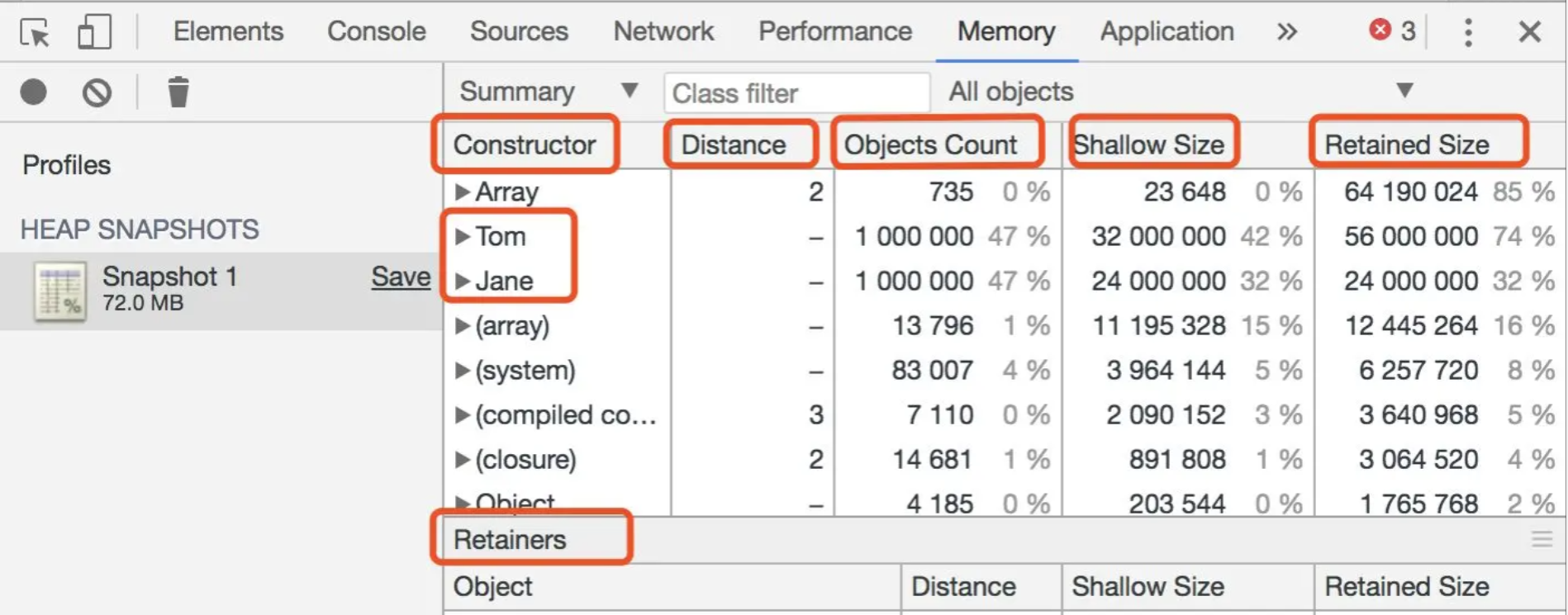This screenshot has width=1568, height=615.
Task: Click the Save link for Snapshot 1
Action: [401, 277]
